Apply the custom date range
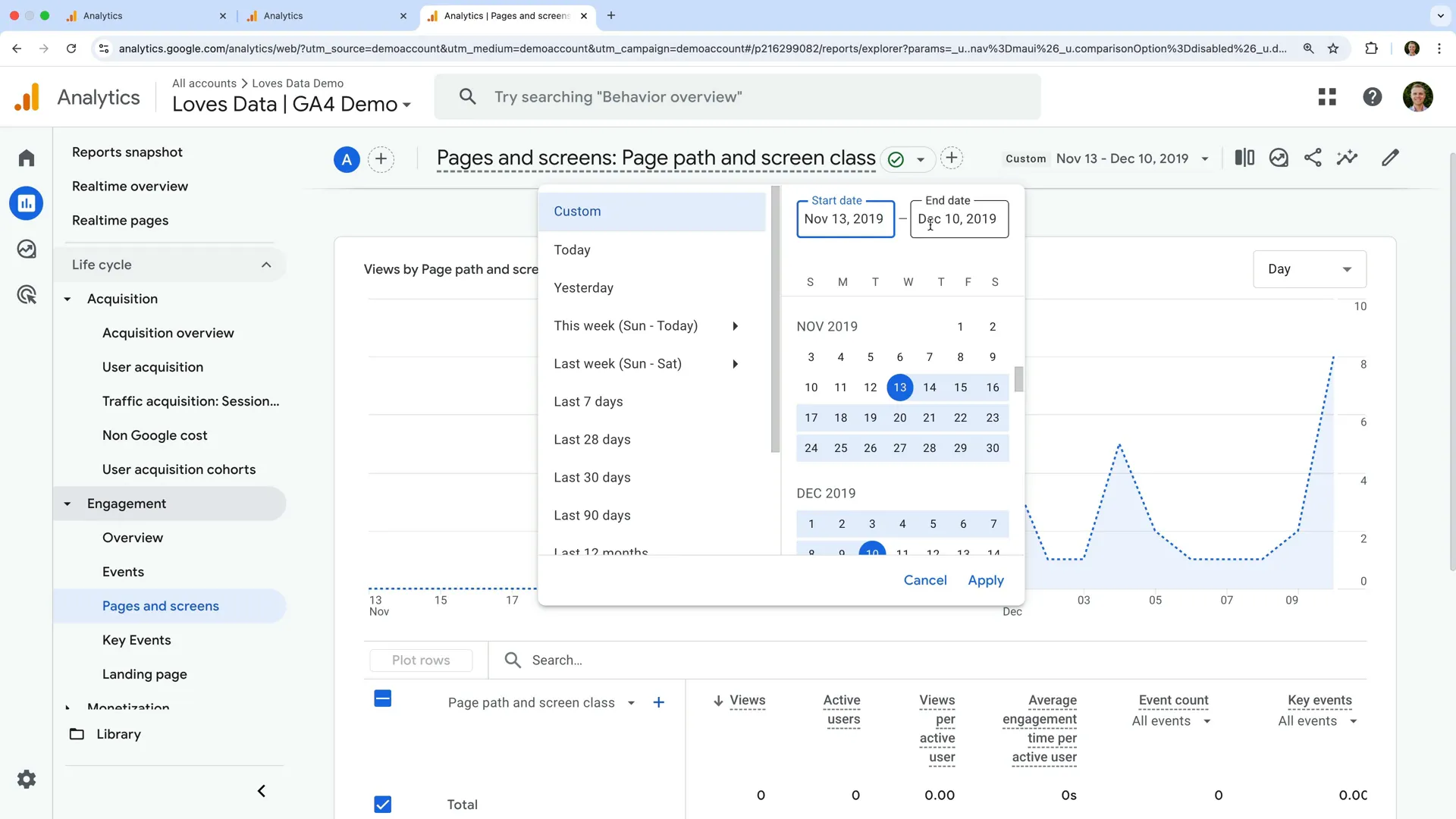Image resolution: width=1456 pixels, height=819 pixels. 986,580
